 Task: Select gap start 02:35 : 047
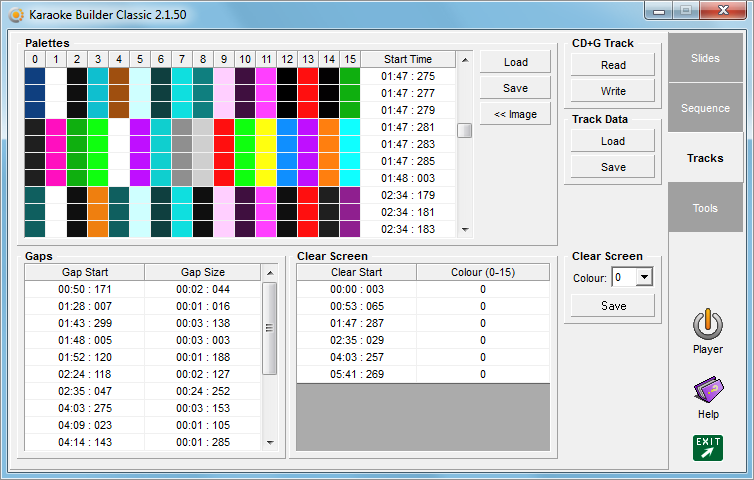click(85, 391)
